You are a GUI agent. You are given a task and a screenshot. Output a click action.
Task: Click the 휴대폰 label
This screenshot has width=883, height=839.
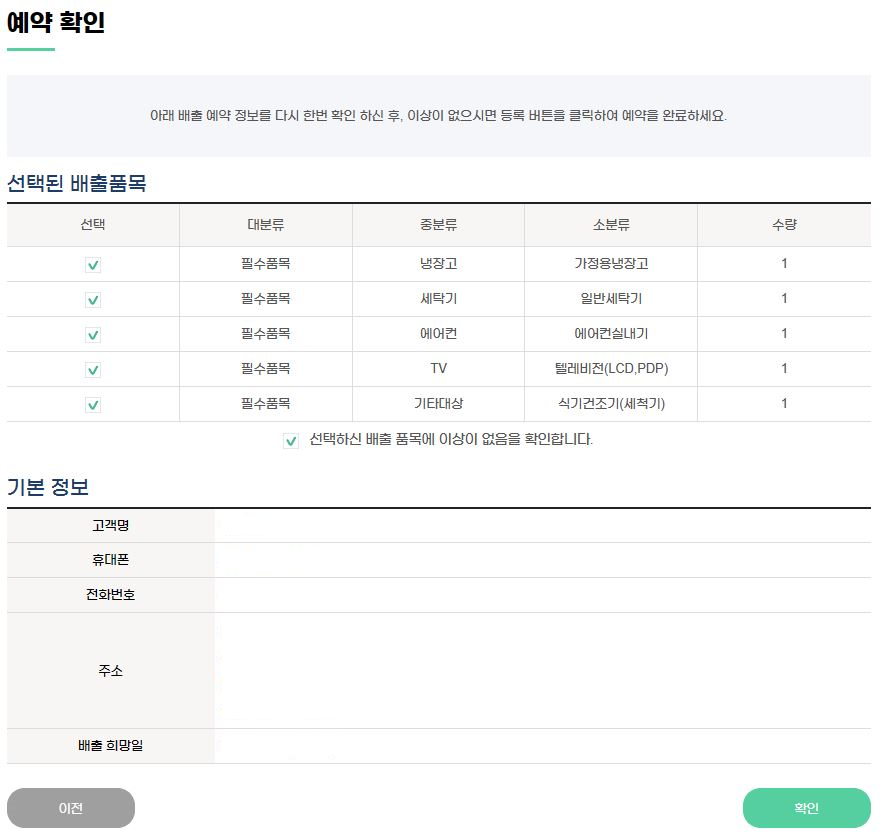tap(110, 560)
